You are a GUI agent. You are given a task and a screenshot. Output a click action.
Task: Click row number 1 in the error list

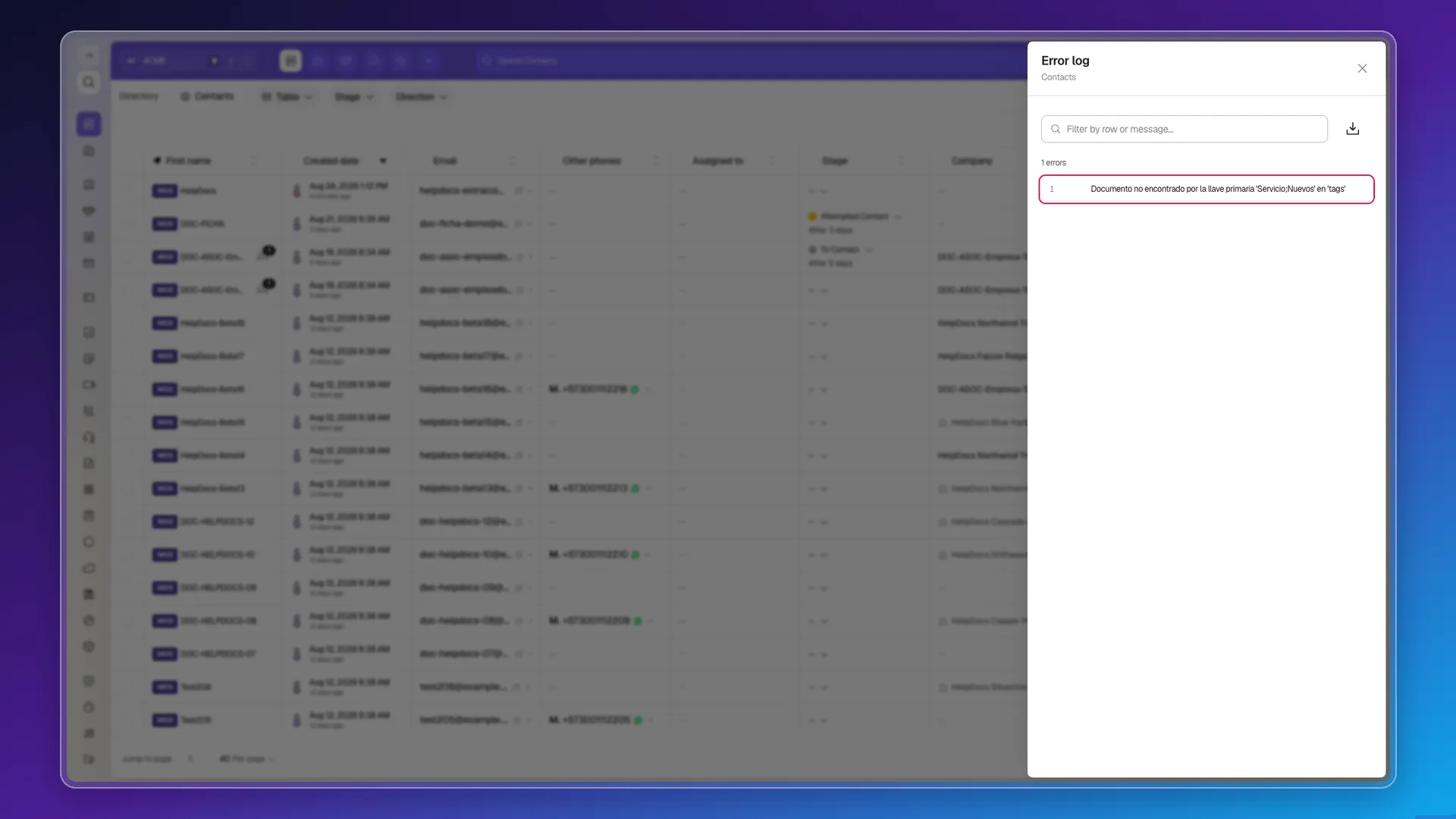point(1051,189)
